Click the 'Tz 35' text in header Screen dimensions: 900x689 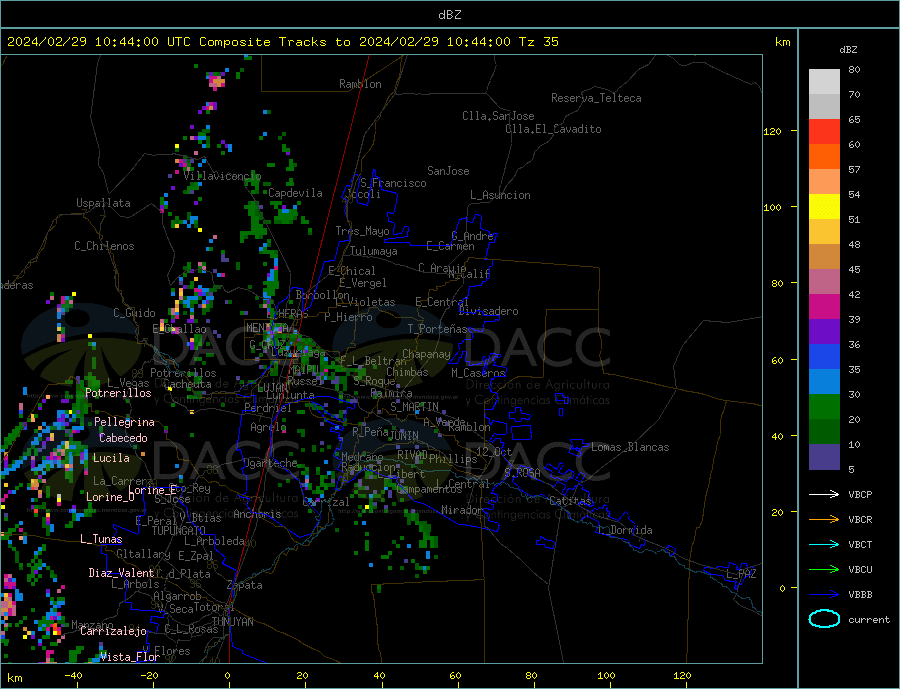click(538, 42)
